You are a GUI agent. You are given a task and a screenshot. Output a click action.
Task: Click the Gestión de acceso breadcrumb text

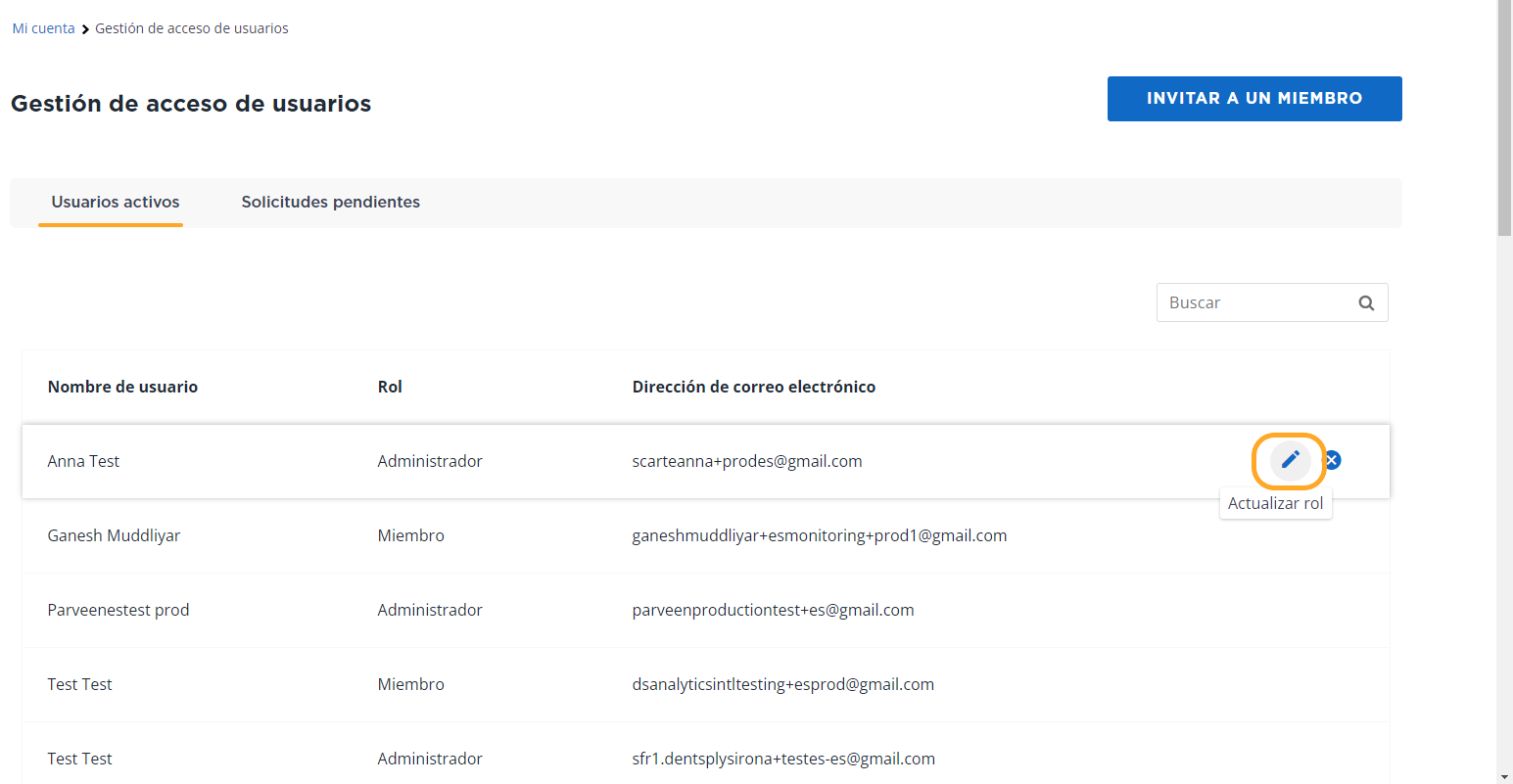192,28
